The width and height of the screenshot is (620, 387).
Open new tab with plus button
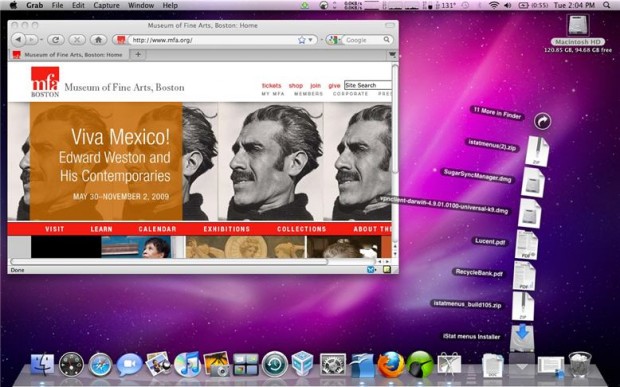point(138,55)
